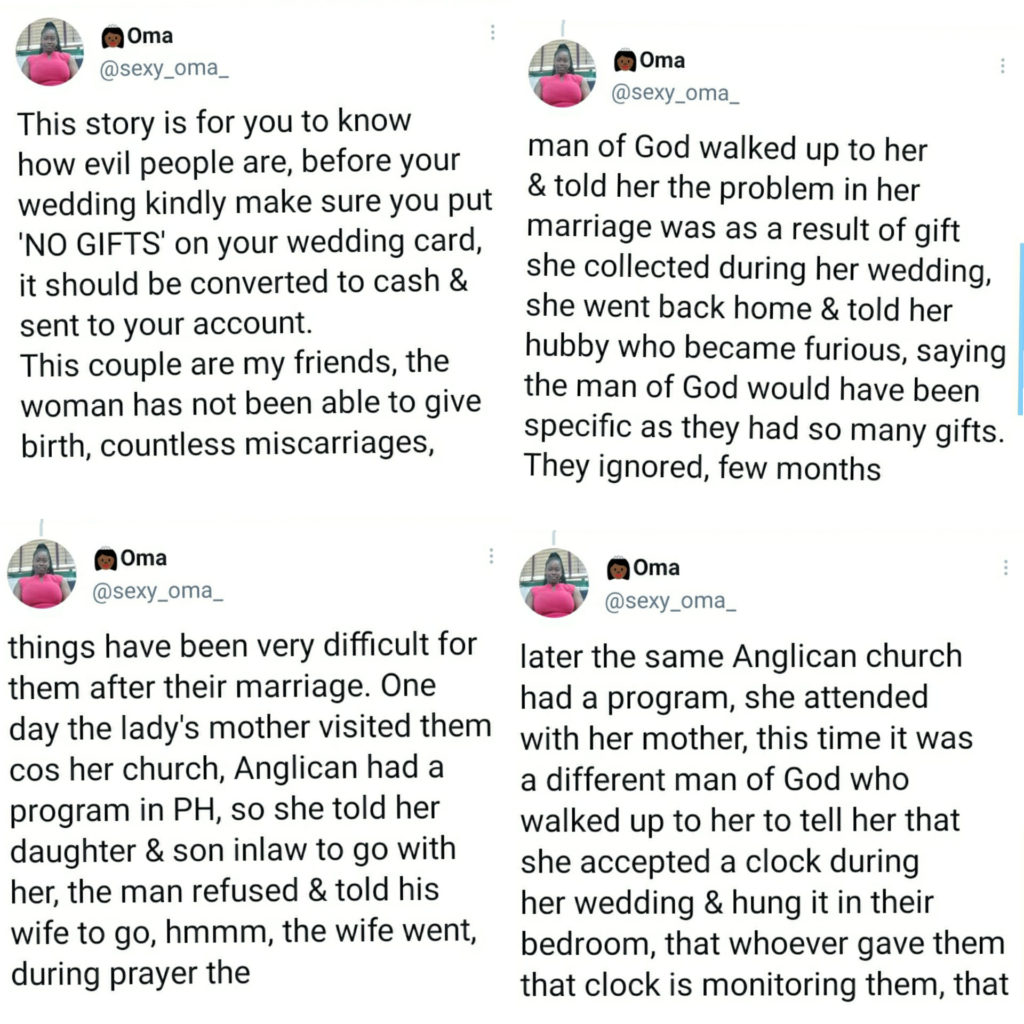The image size is (1024, 1024).
Task: Click Oma's avatar on 'later the same Anglican' tweet
Action: click(554, 583)
